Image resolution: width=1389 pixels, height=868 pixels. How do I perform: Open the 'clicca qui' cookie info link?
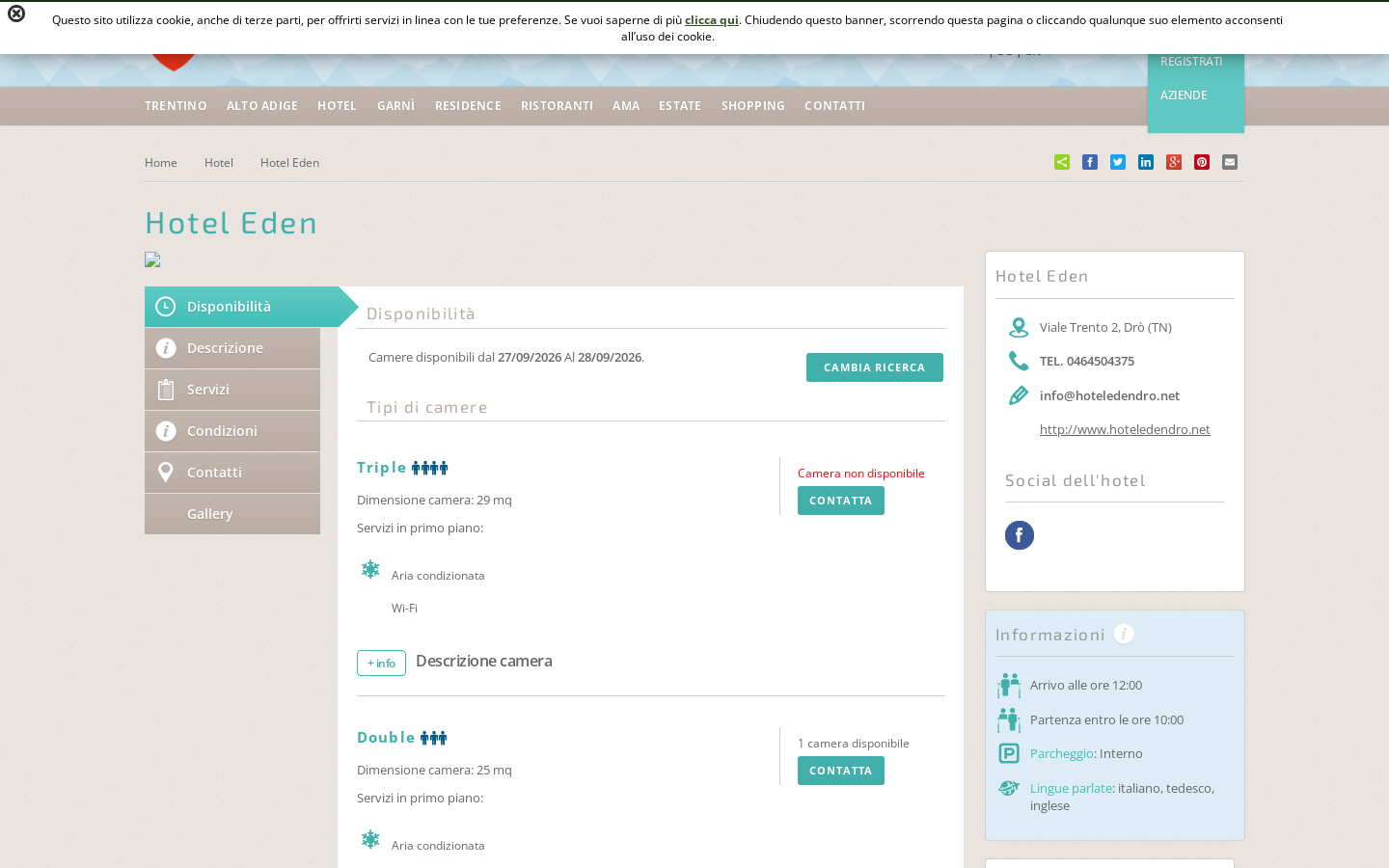click(x=712, y=19)
